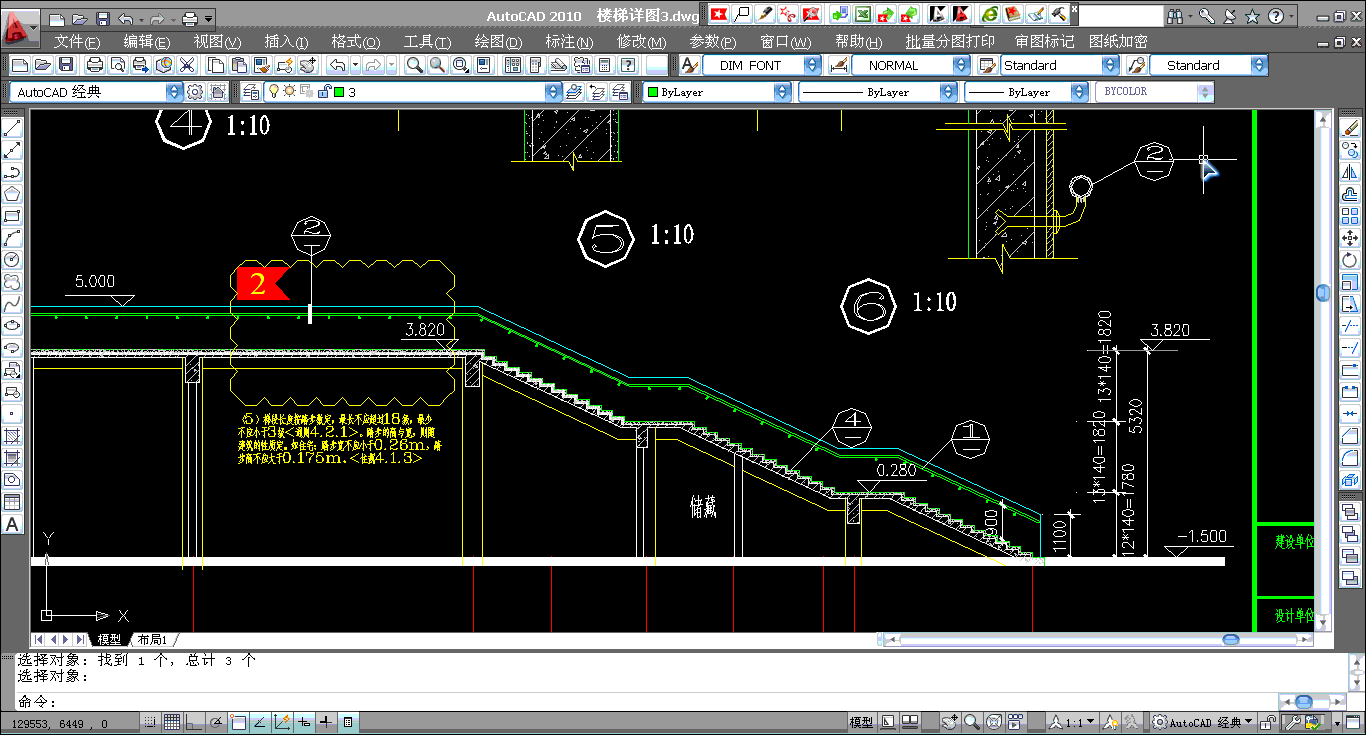1366x735 pixels.
Task: Open the 绘图(D) menu
Action: (497, 42)
